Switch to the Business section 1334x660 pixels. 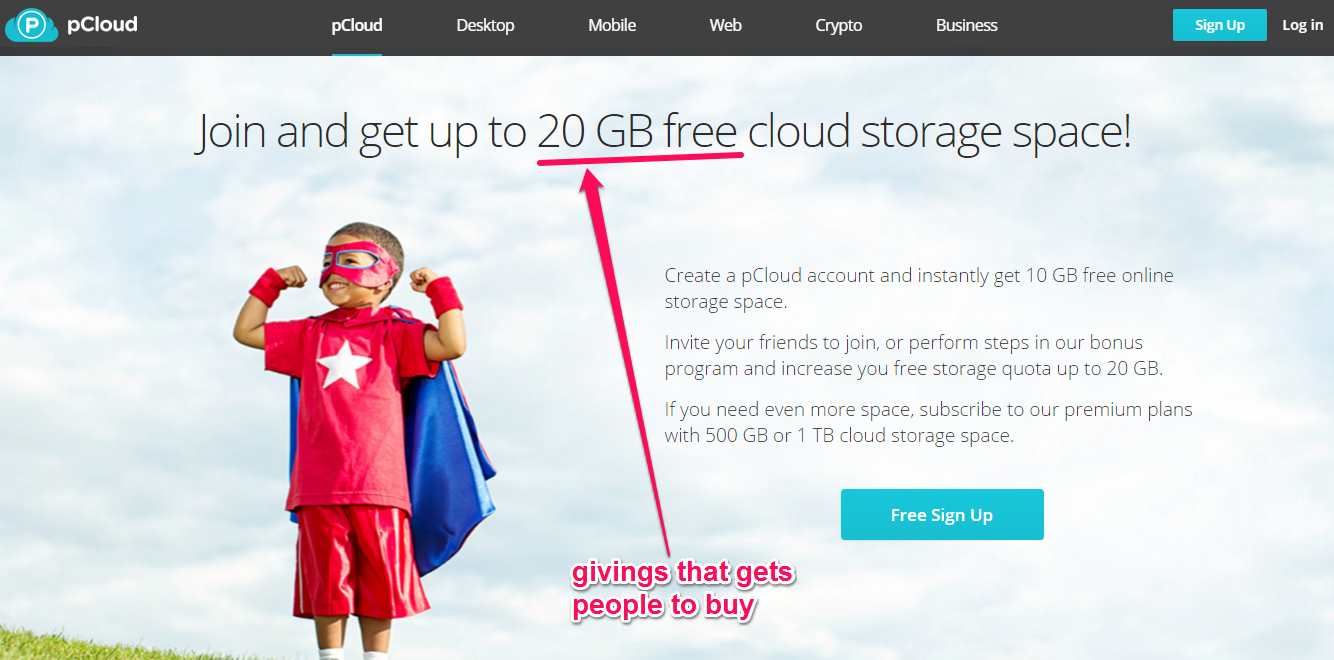click(966, 25)
